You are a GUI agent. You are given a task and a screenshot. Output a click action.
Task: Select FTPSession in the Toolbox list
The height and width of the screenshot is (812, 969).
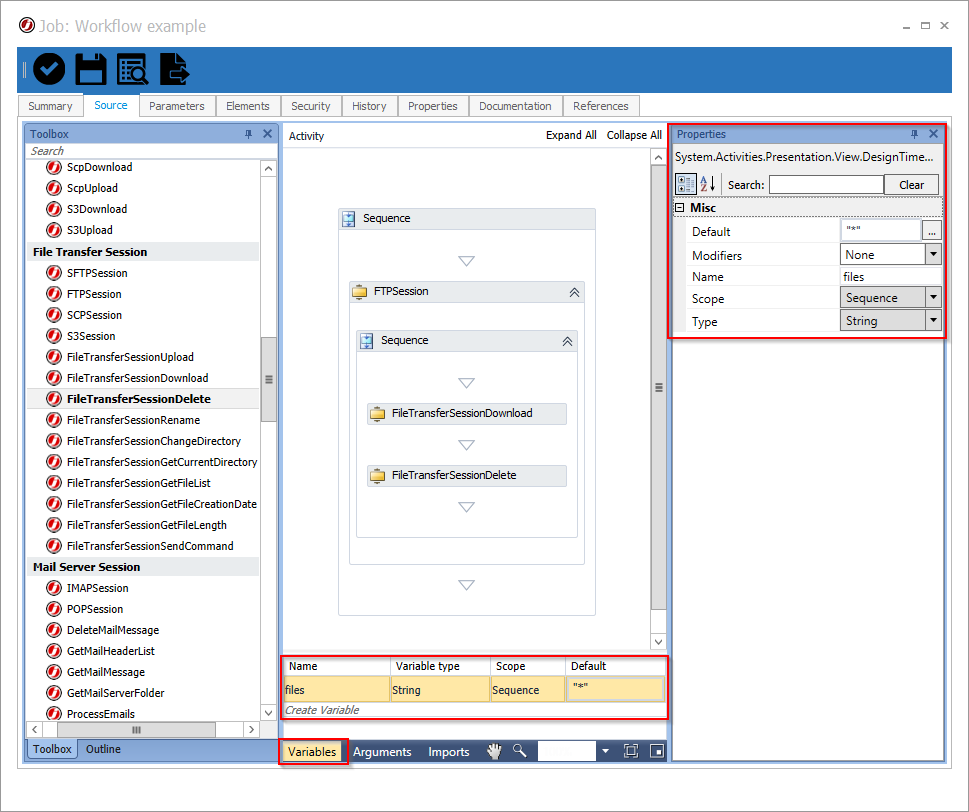pos(94,294)
